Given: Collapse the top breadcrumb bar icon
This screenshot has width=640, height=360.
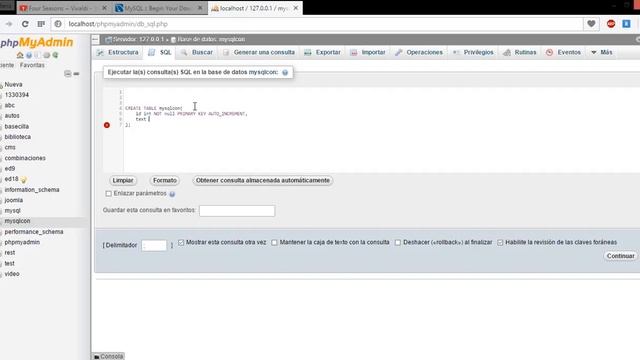Looking at the screenshot, I should (x=96, y=40).
